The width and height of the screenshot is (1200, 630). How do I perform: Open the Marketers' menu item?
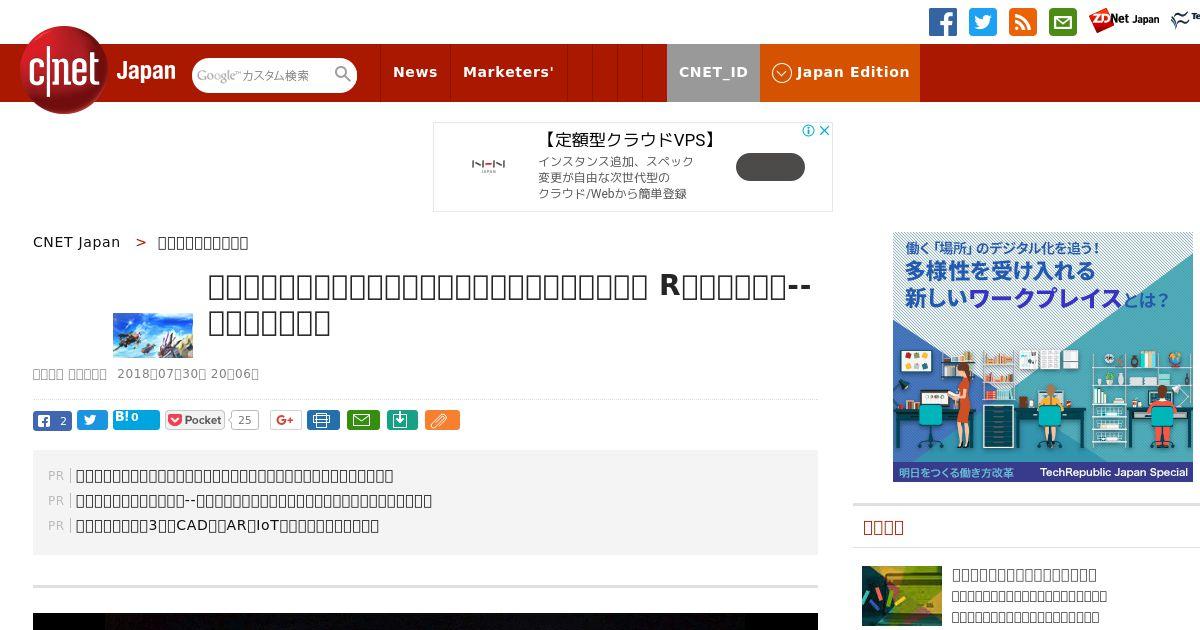(x=508, y=72)
